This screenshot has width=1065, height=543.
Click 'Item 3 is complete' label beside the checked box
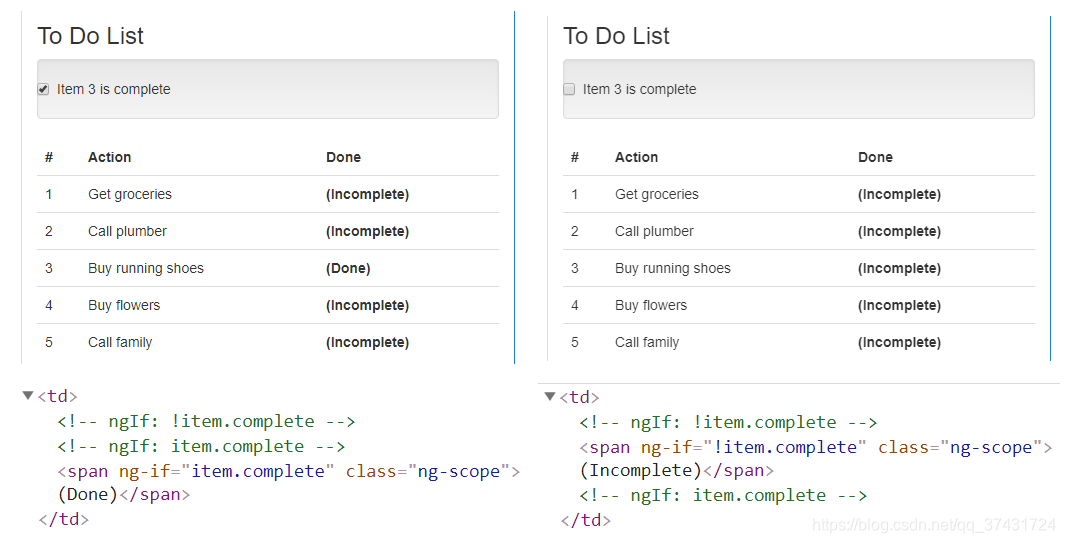pyautogui.click(x=113, y=89)
